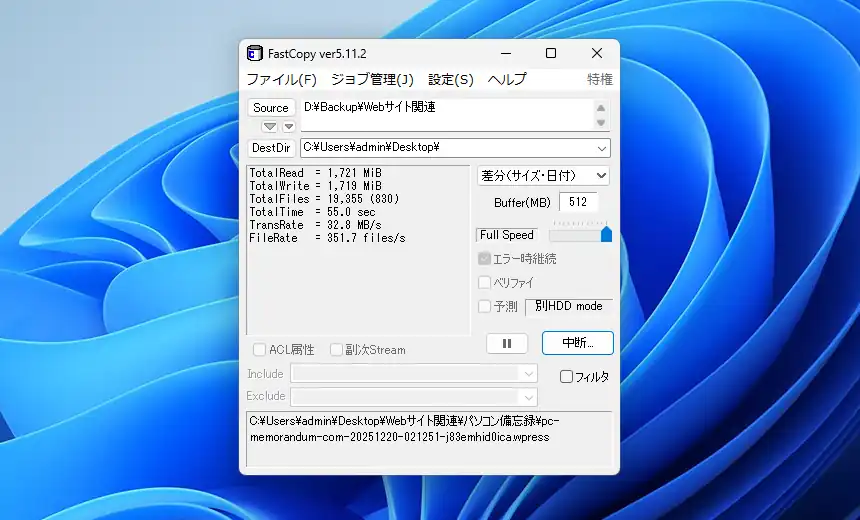860x520 pixels.
Task: Click the Full Speed label box
Action: click(506, 235)
